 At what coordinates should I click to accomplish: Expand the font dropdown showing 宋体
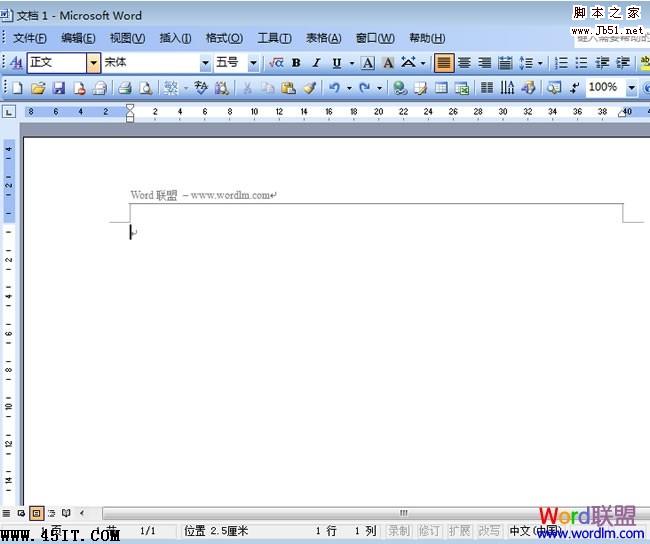205,63
